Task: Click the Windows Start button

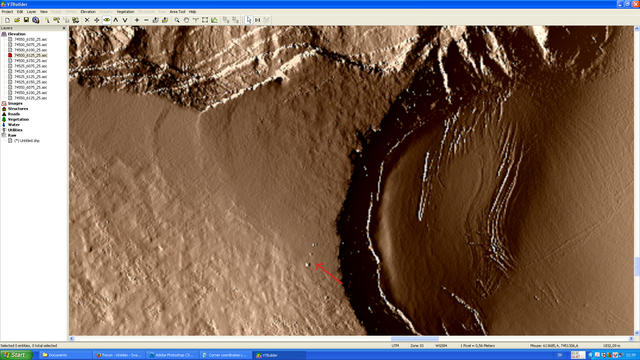Action: pyautogui.click(x=16, y=355)
